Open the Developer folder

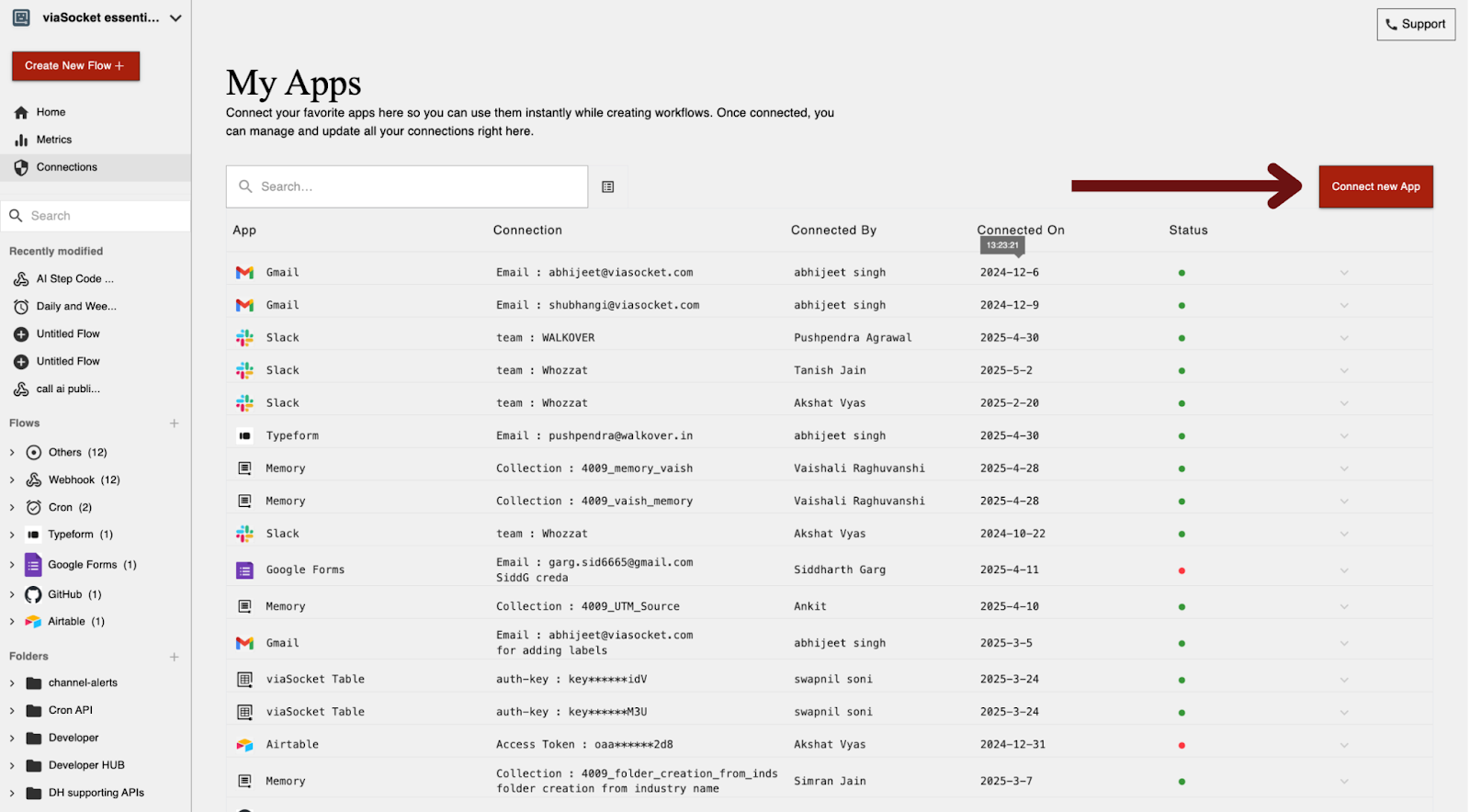point(73,739)
